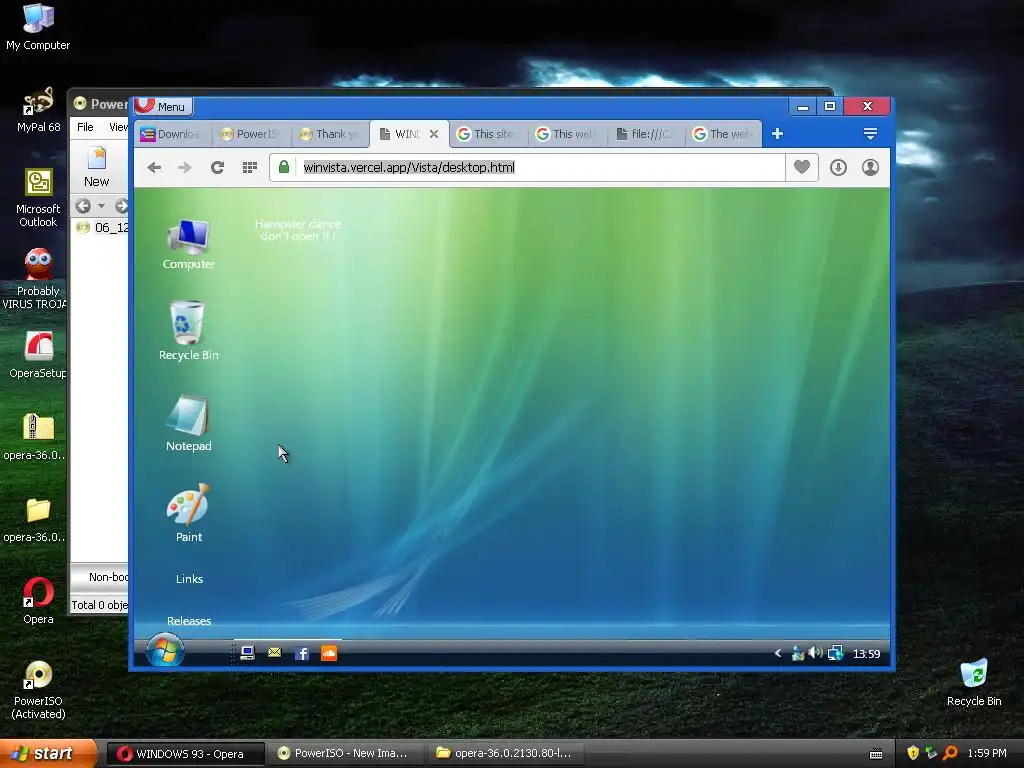Click the XP taskbar clock 1:59 PM

[x=987, y=754]
